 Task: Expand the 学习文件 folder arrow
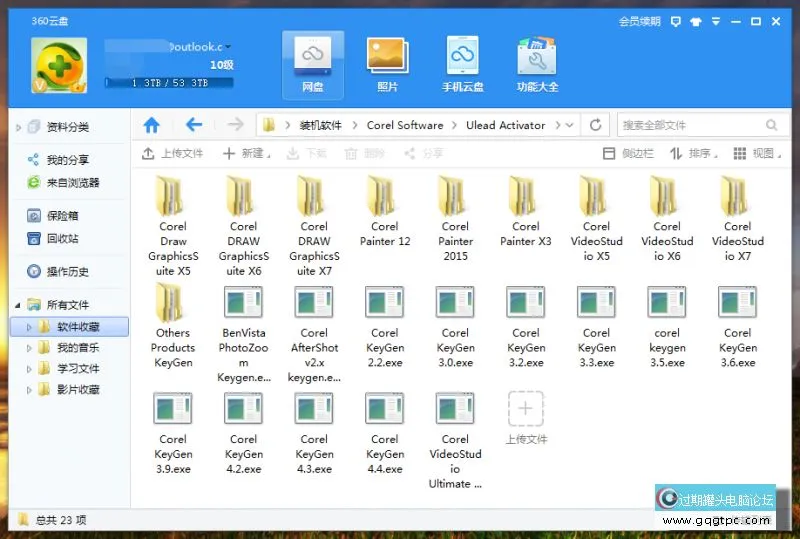(29, 369)
